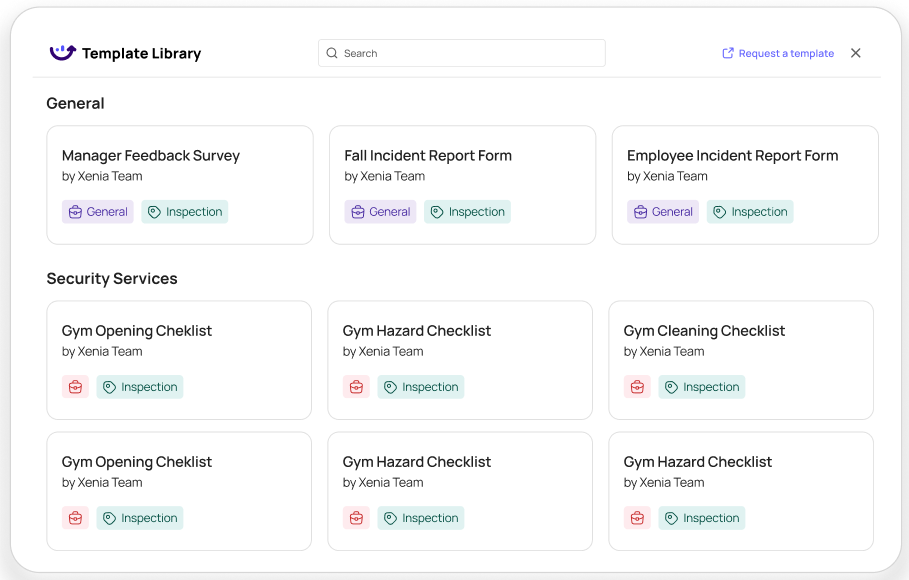
Task: Click General briefcase tag on Manager Feedback Survey
Action: (98, 212)
